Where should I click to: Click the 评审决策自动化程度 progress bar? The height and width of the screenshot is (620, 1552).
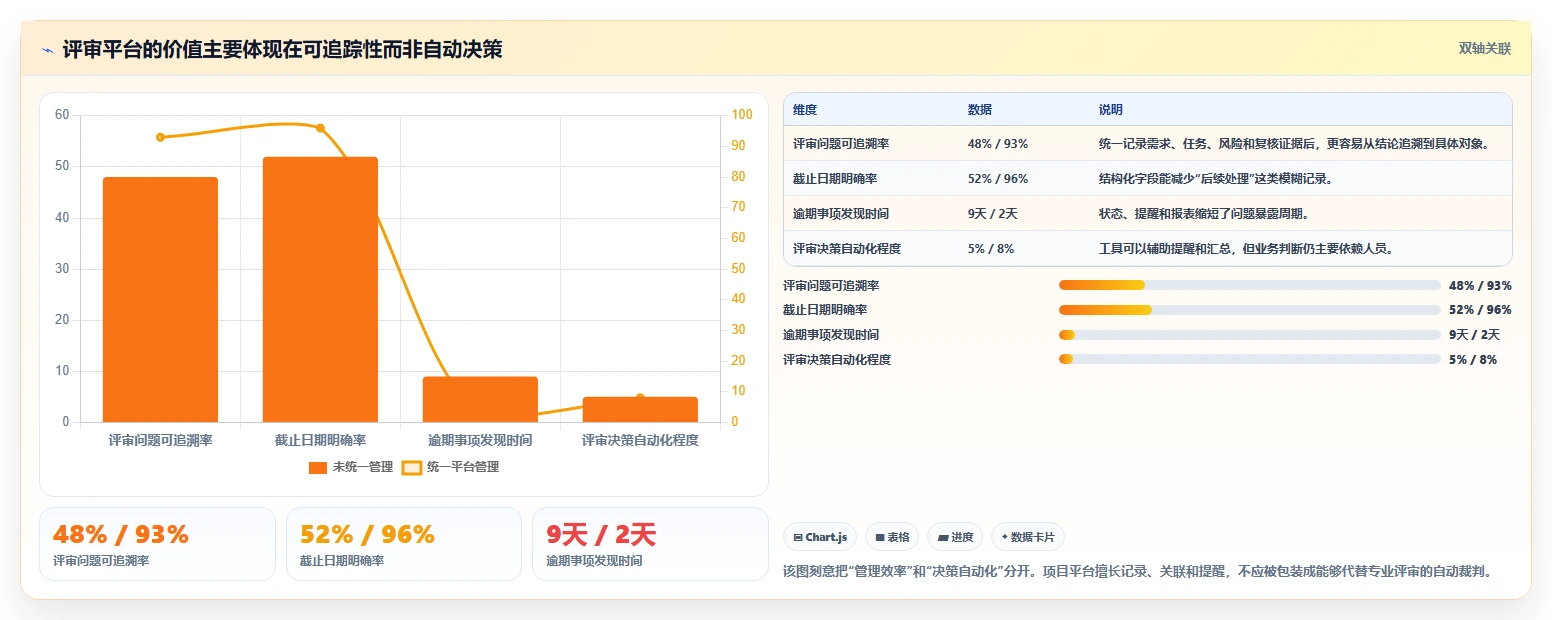click(1249, 359)
